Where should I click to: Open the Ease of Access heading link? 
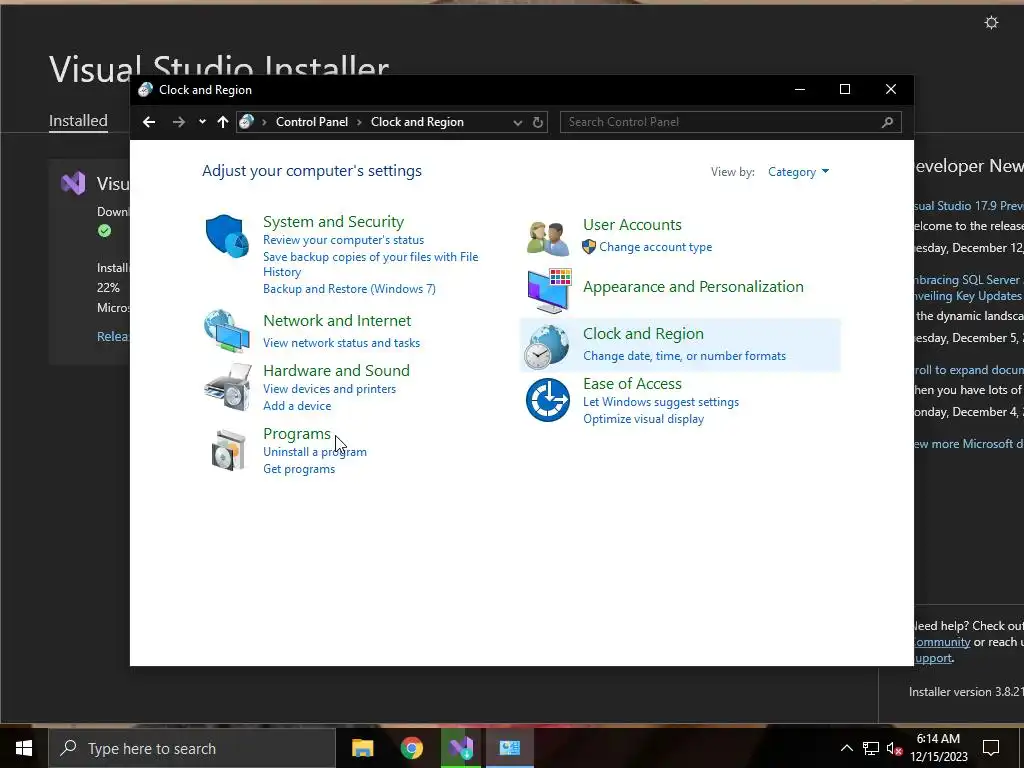pos(632,383)
